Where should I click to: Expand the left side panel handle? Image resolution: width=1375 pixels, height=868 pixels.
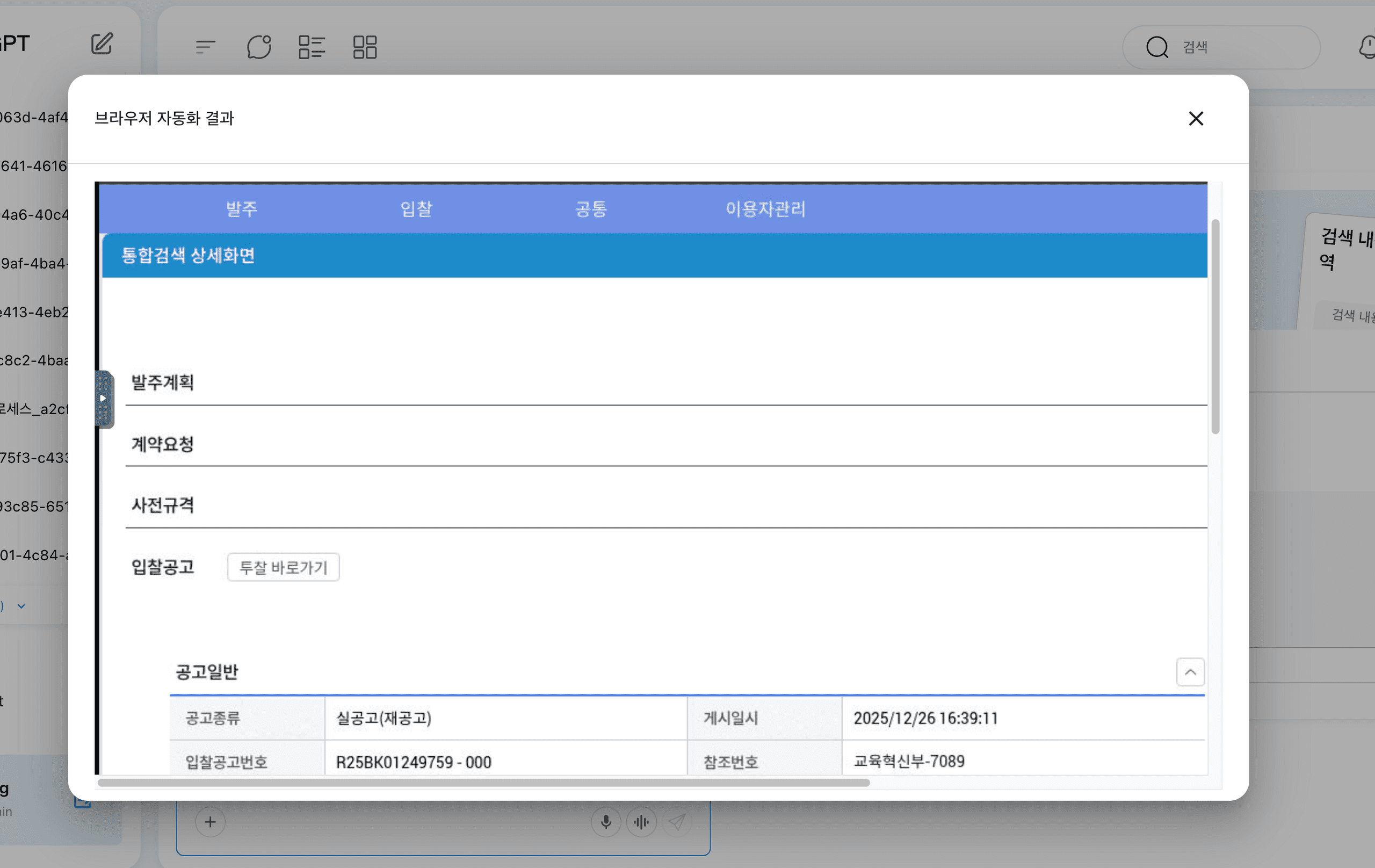click(104, 399)
